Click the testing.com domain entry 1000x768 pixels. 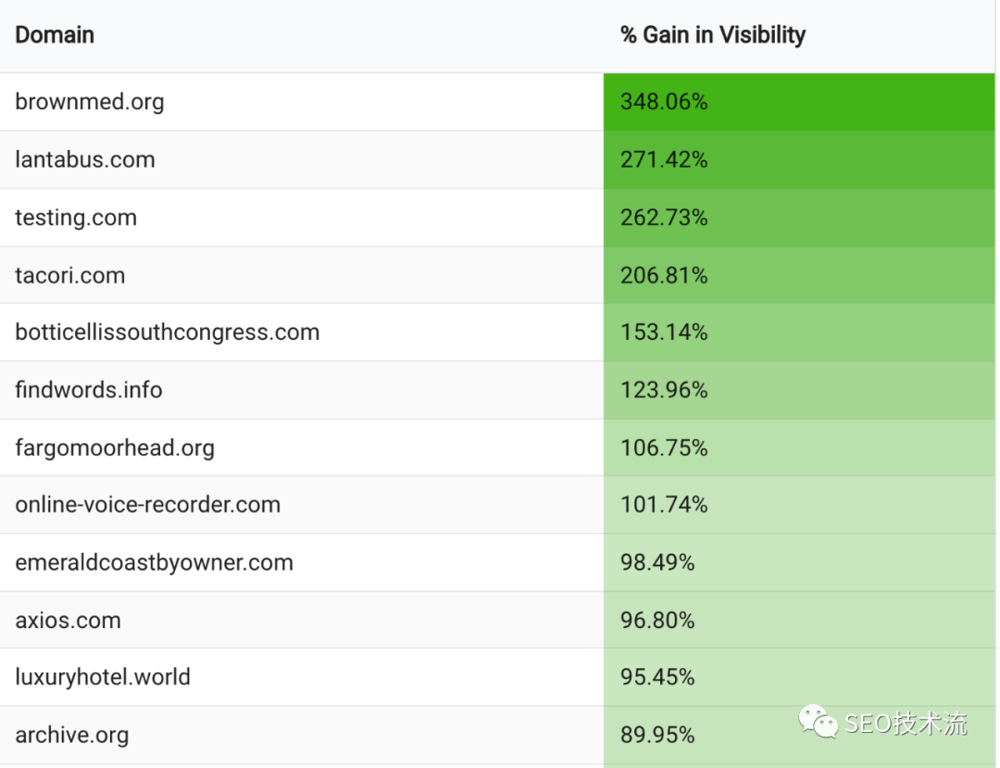76,218
